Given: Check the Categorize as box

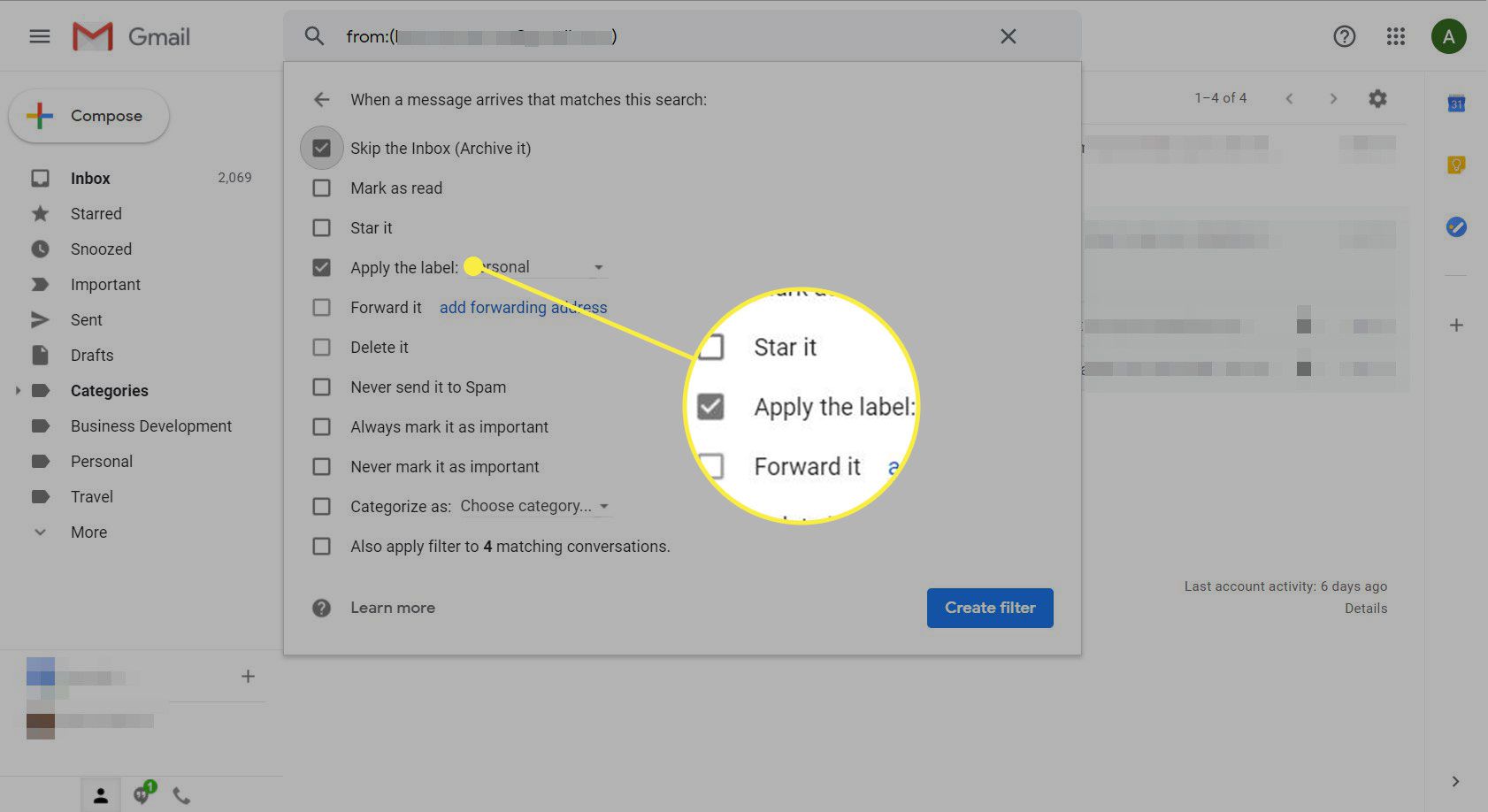Looking at the screenshot, I should 322,506.
